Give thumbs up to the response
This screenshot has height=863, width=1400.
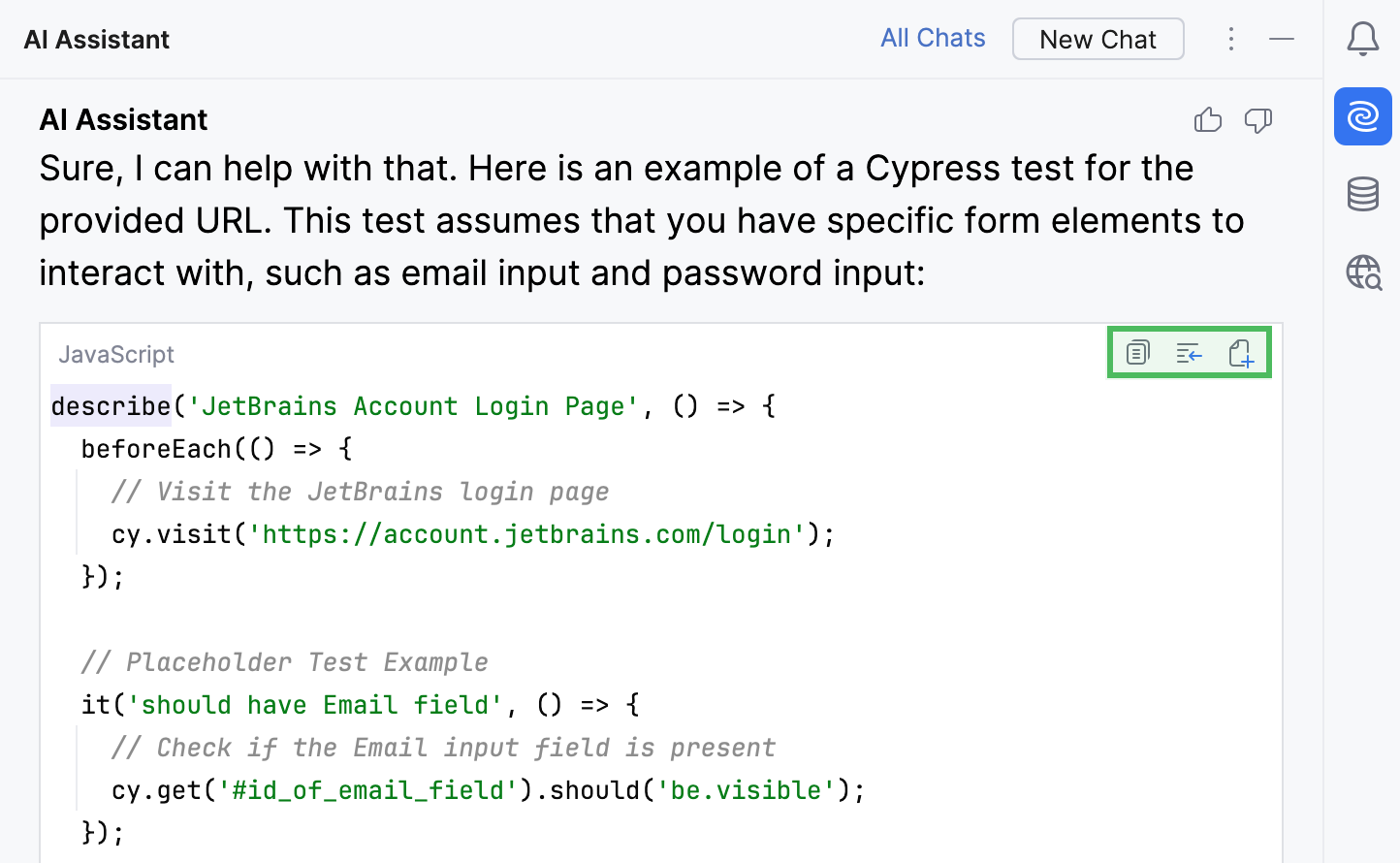click(x=1208, y=120)
